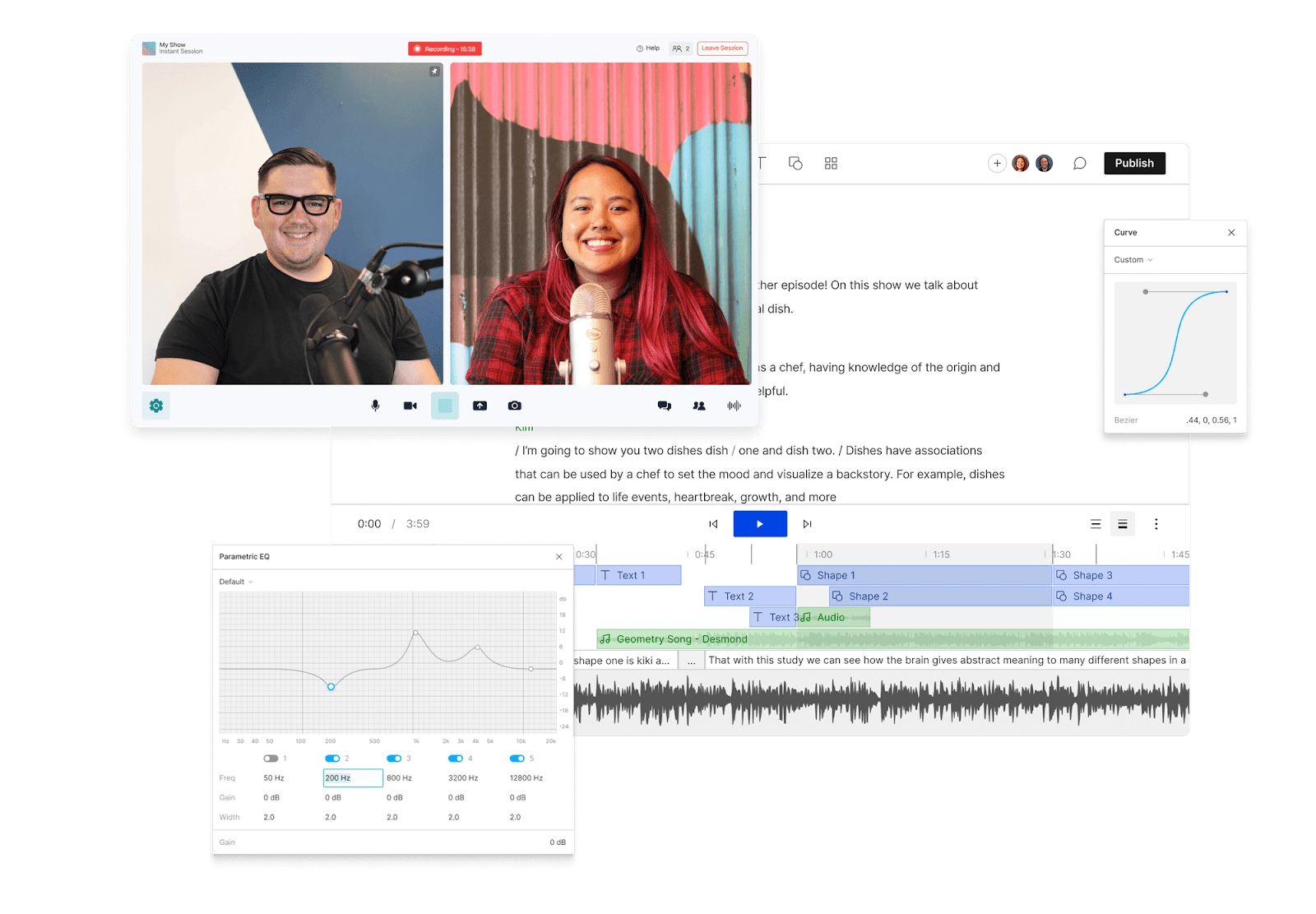Toggle EQ band 5 off
Viewport: 1316px width, 914px height.
click(x=517, y=759)
